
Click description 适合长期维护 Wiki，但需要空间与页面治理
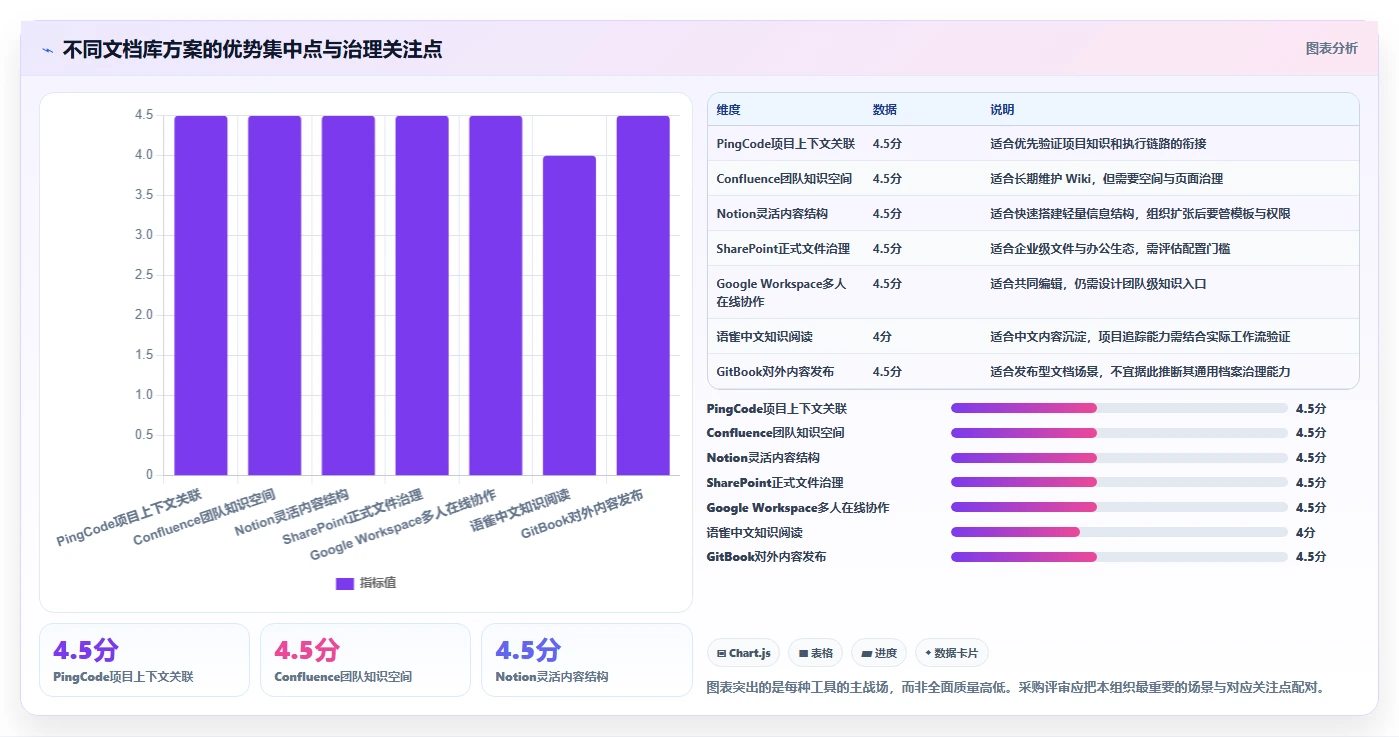pyautogui.click(x=1106, y=179)
